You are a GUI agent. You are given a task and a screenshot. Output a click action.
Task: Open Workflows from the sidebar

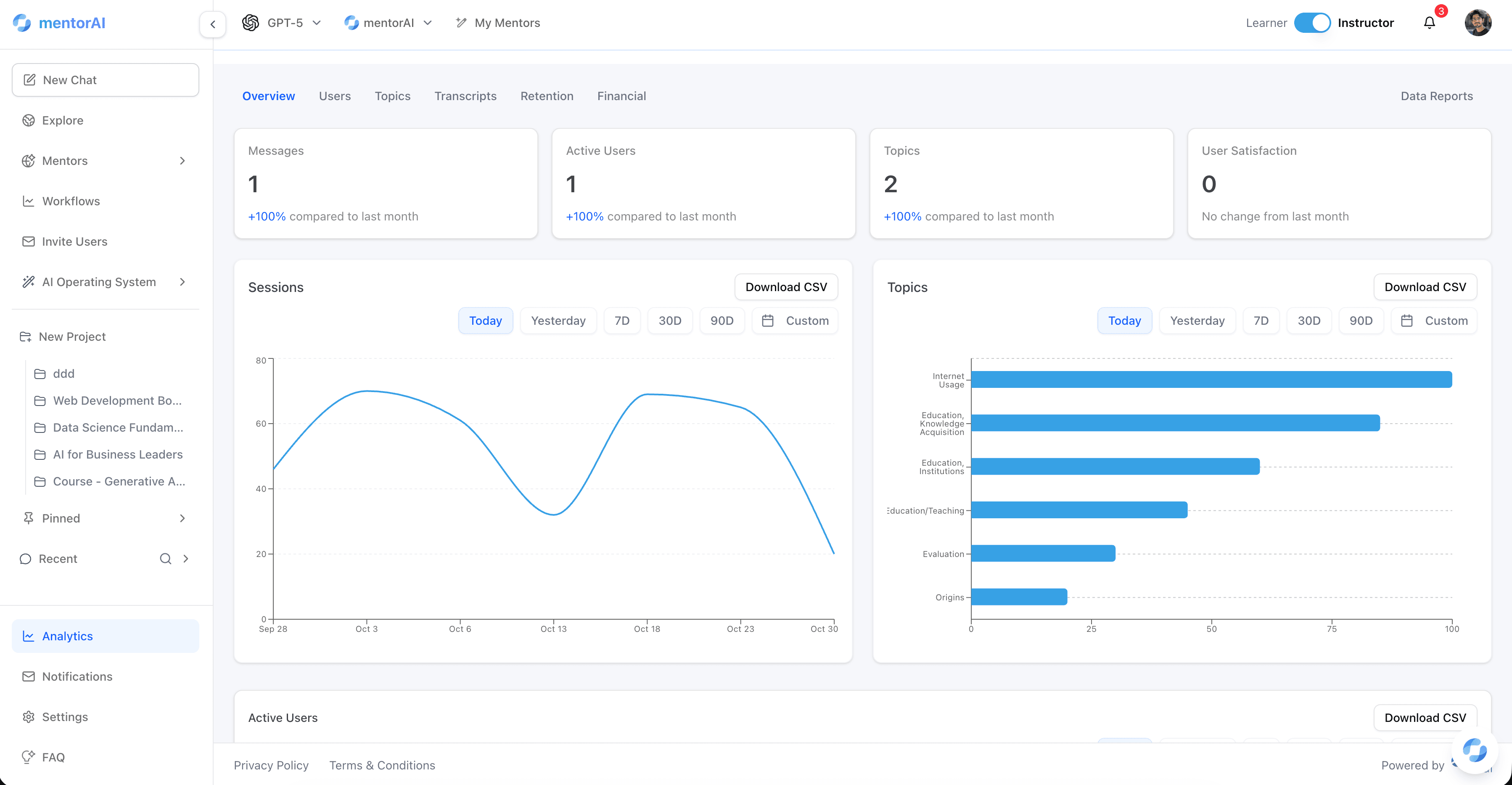coord(71,201)
